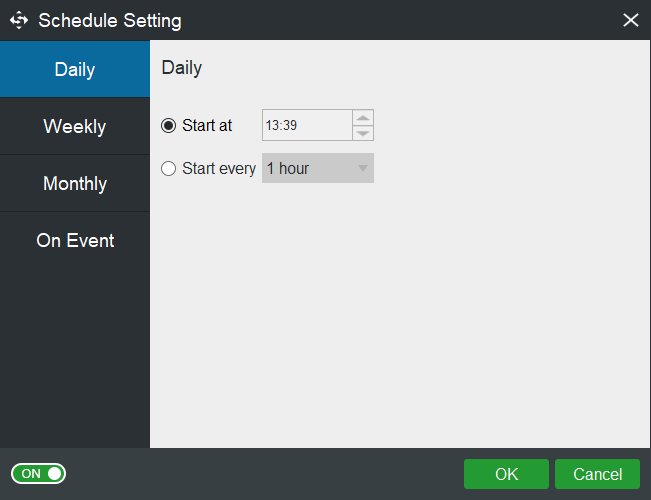
Task: Open the Weekly schedule tab
Action: 75,127
